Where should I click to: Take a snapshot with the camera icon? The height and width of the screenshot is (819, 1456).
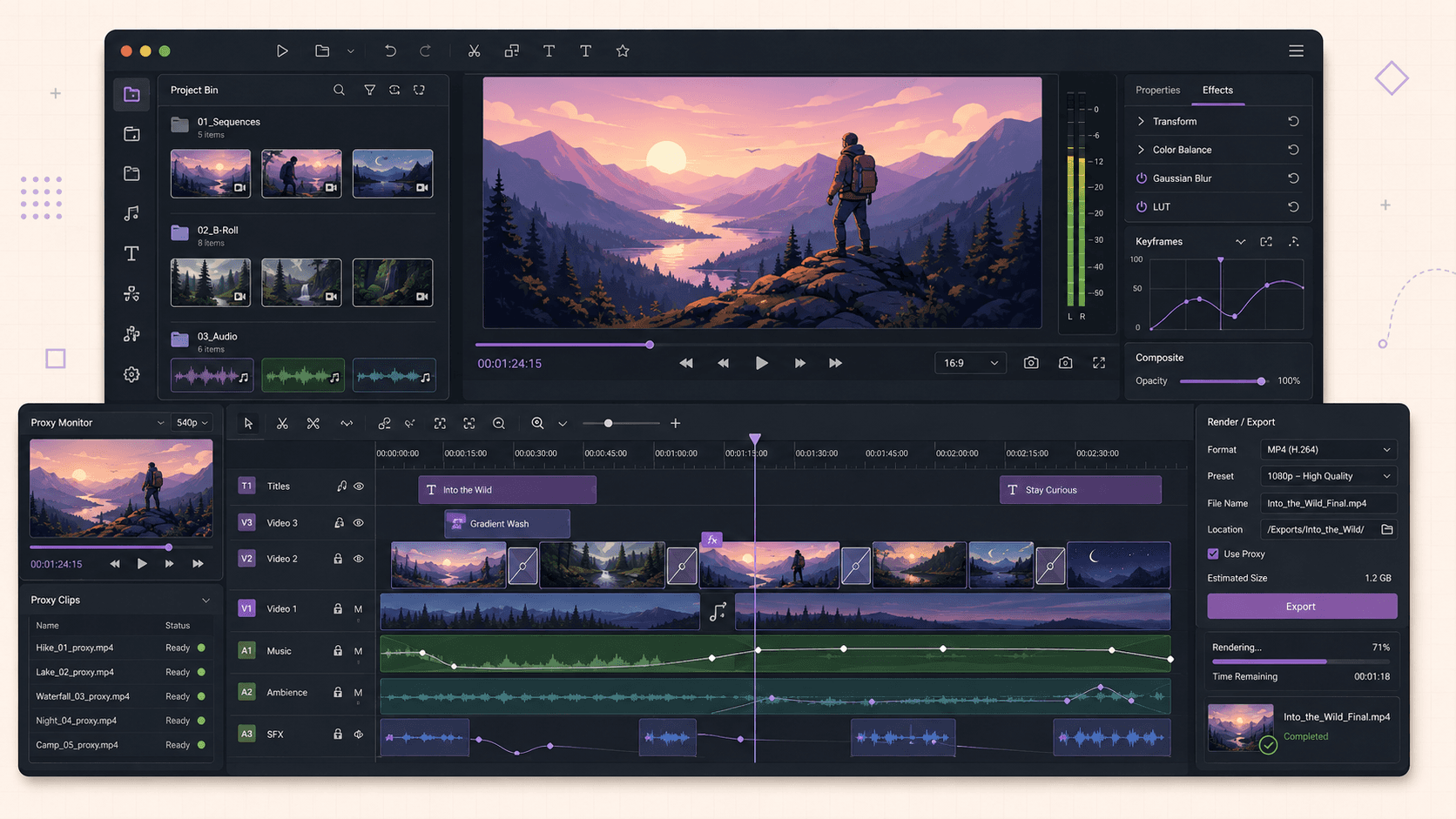point(1031,363)
